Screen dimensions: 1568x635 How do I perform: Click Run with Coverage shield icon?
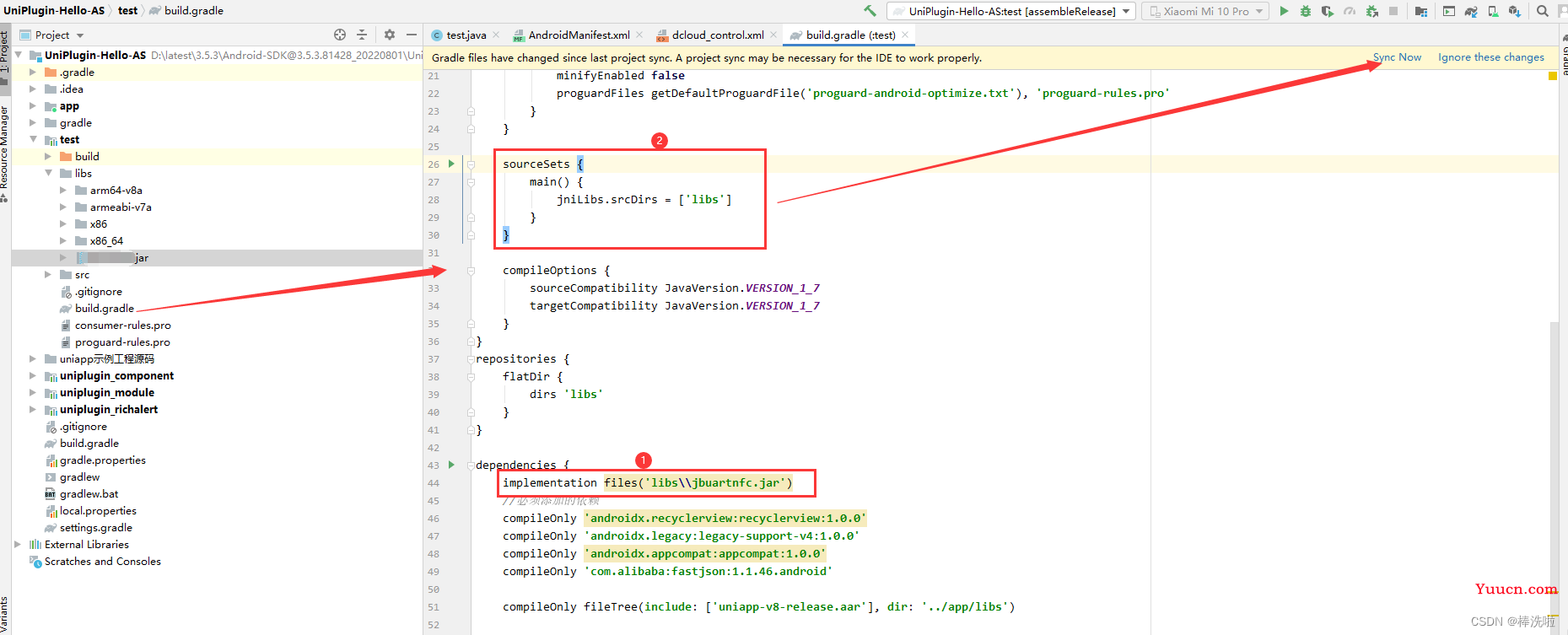(1328, 11)
